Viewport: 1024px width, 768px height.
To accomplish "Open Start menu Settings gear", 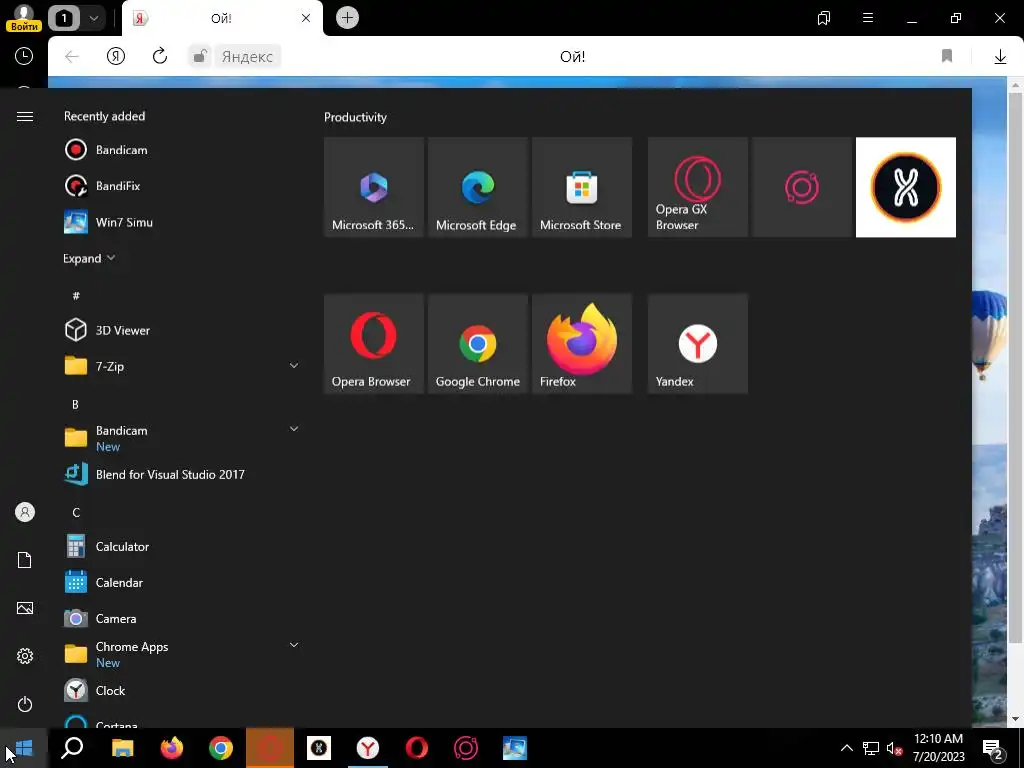I will coord(25,656).
